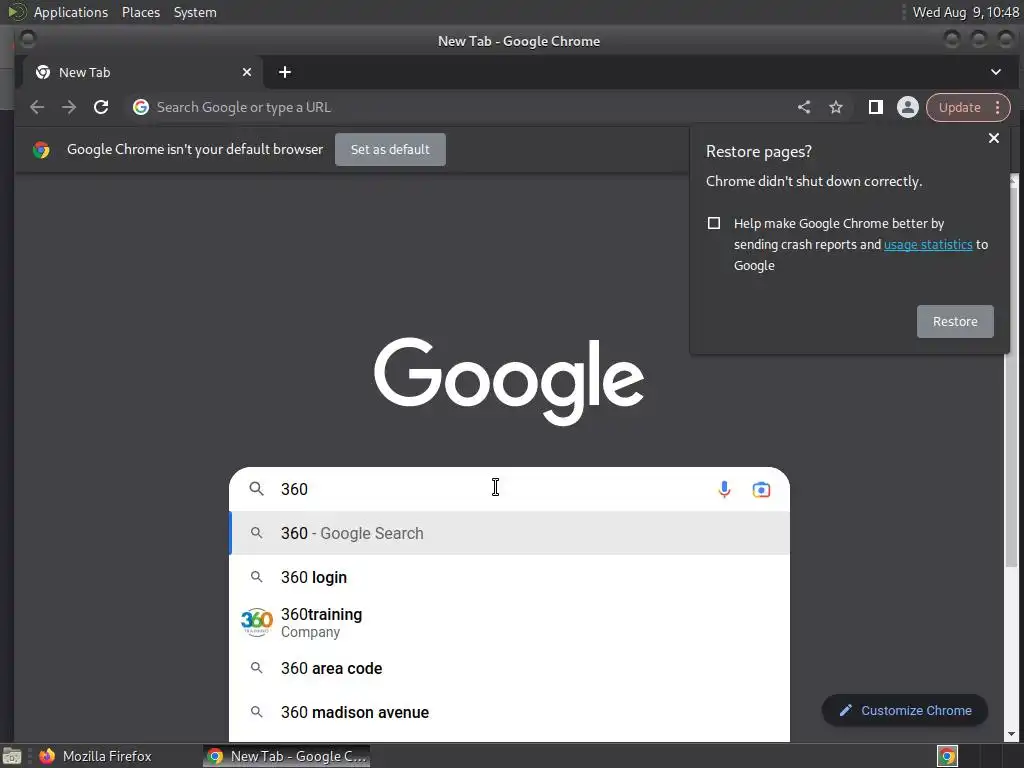Share this page with the share icon
The height and width of the screenshot is (768, 1024).
[804, 107]
